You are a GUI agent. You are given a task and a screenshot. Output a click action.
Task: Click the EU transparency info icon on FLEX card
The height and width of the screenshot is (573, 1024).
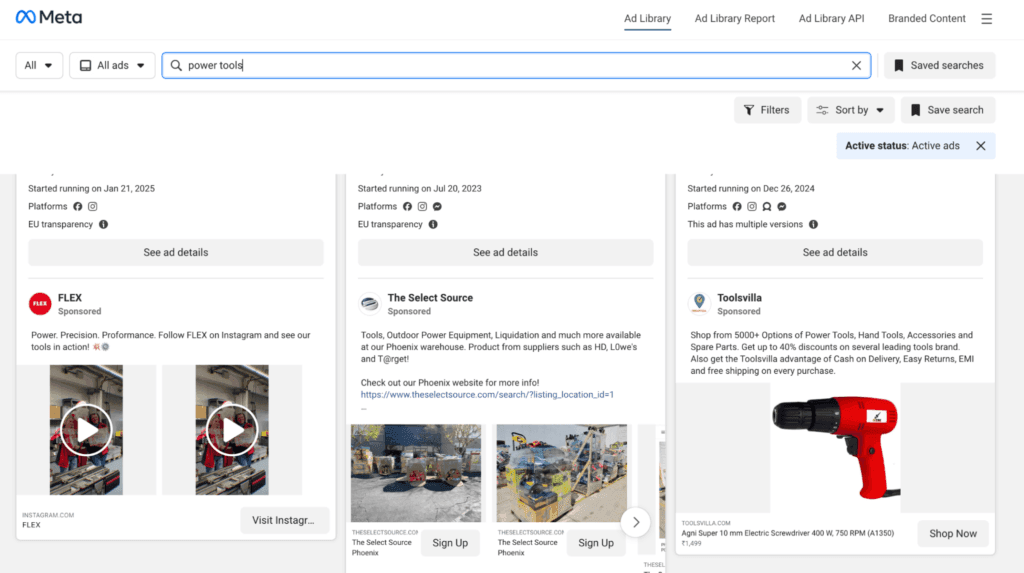(103, 224)
